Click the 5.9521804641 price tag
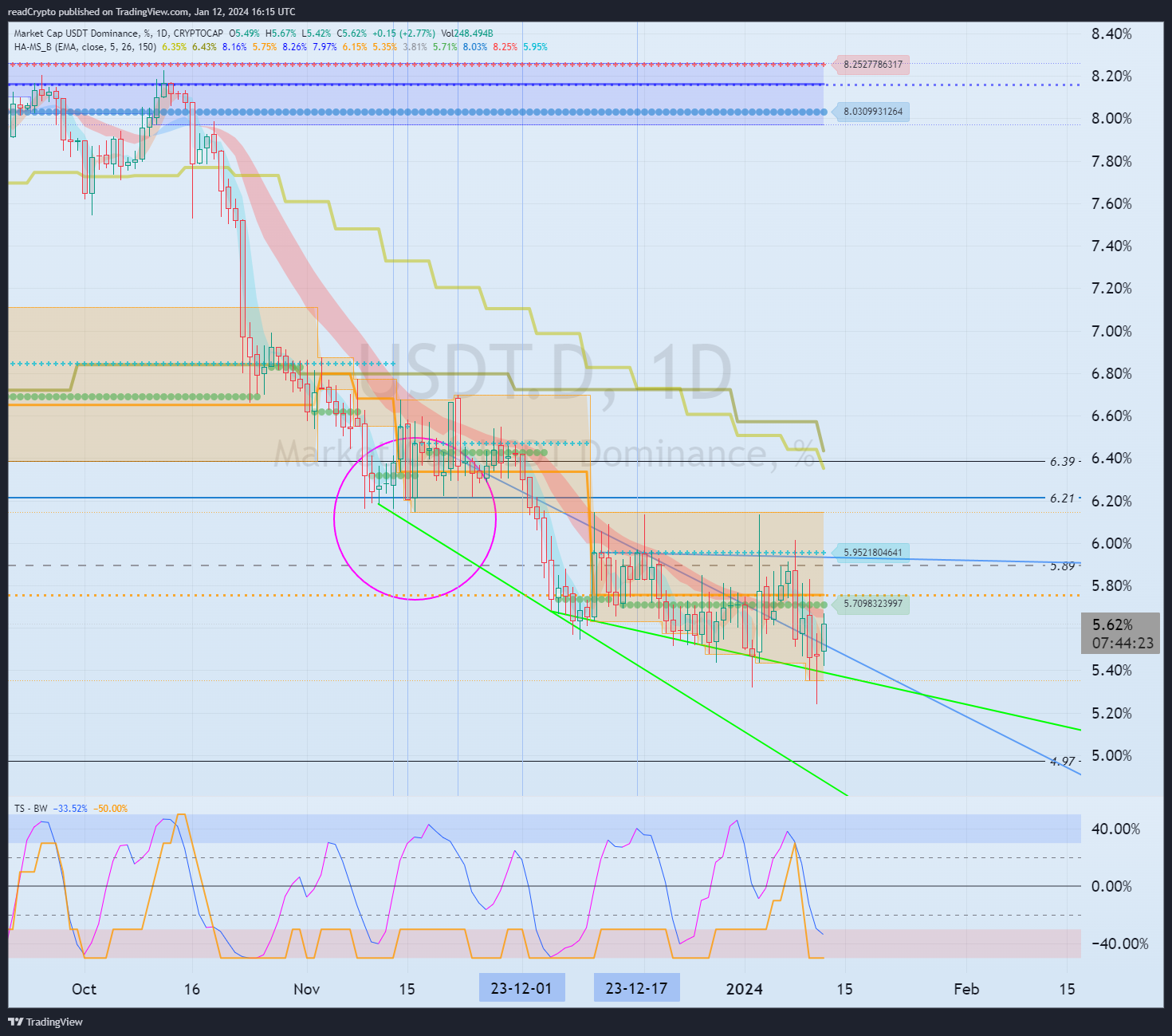This screenshot has width=1172, height=1036. click(871, 553)
